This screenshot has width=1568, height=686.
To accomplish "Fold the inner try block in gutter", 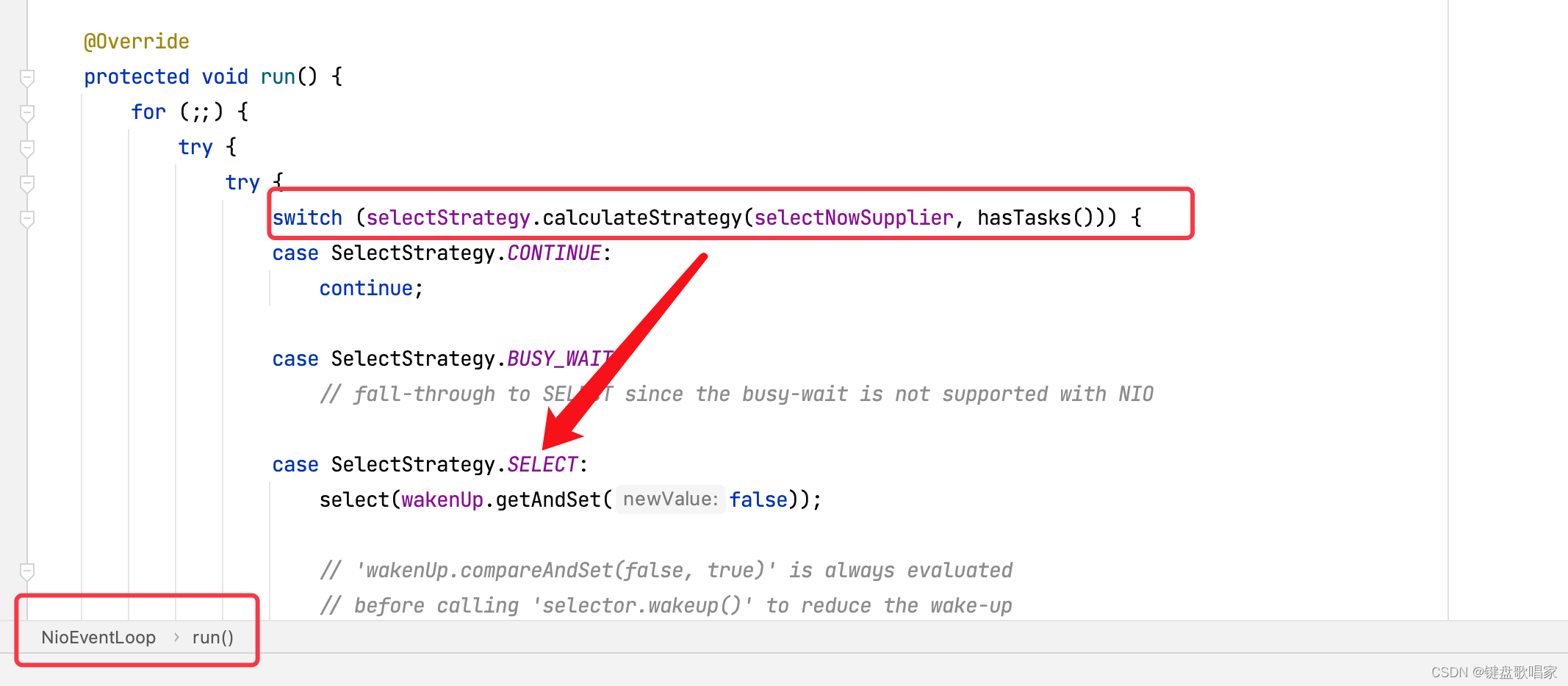I will [27, 183].
